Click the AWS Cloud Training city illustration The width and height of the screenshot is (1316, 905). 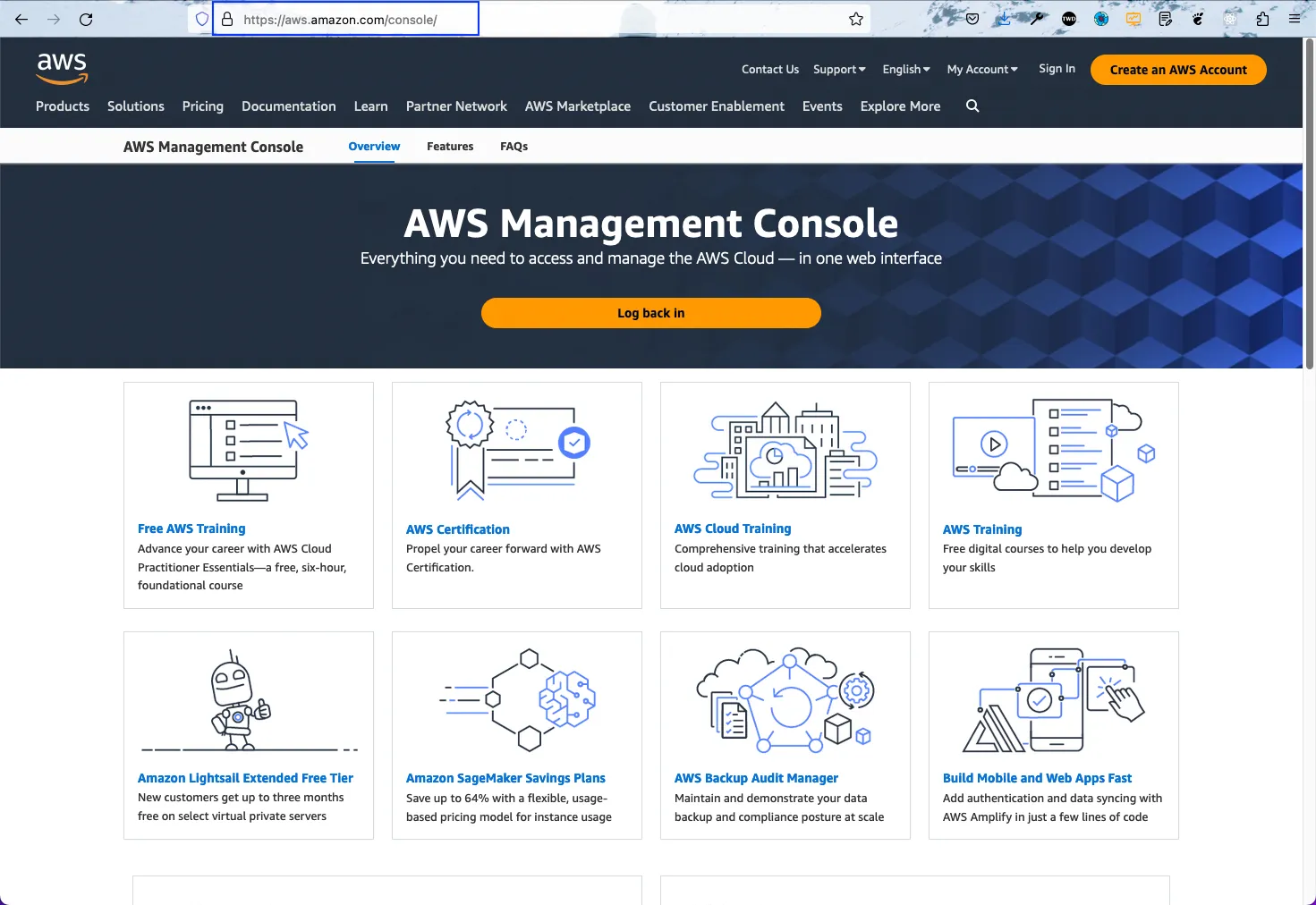coord(785,450)
